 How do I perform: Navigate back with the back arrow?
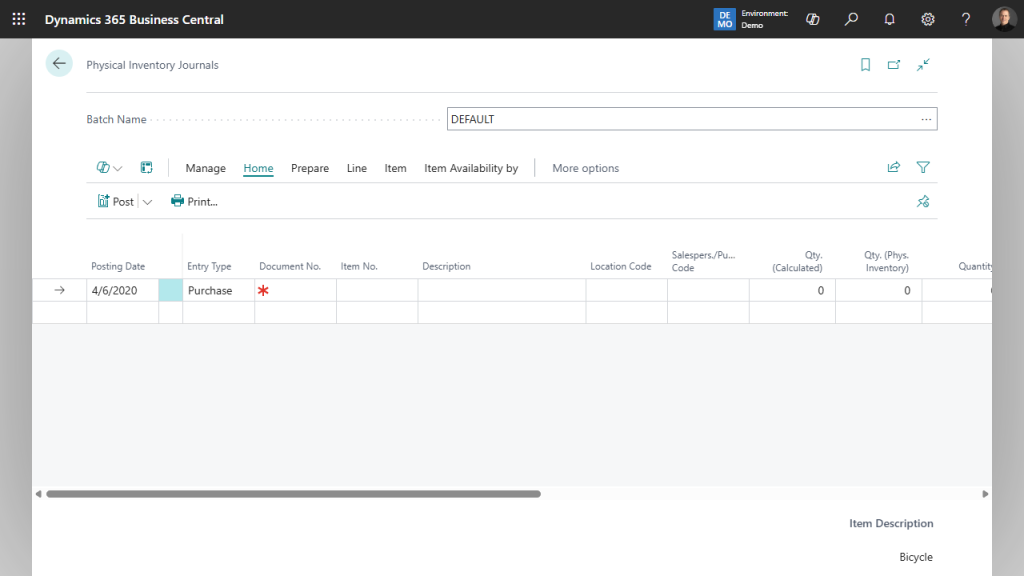click(59, 63)
